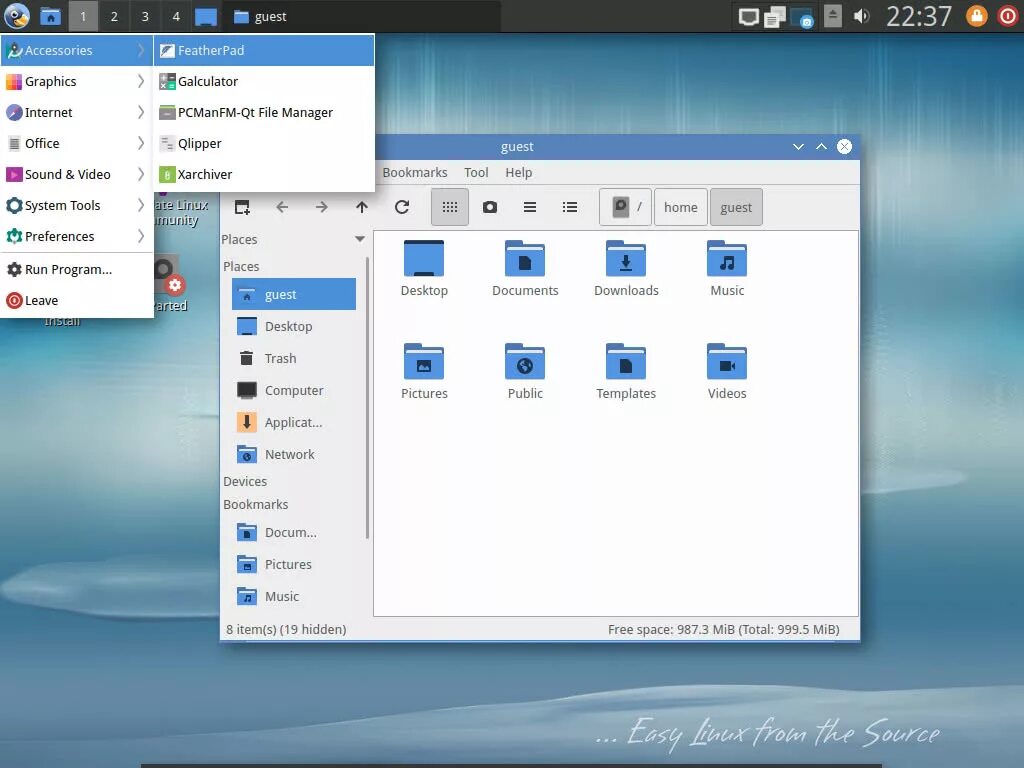This screenshot has height=768, width=1024.
Task: Go back using the left arrow
Action: (x=282, y=207)
